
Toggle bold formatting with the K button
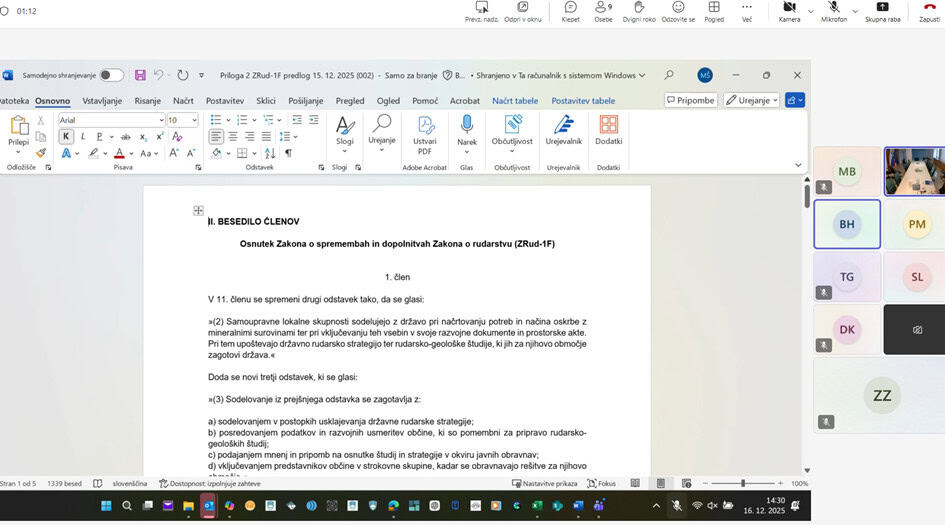[66, 137]
